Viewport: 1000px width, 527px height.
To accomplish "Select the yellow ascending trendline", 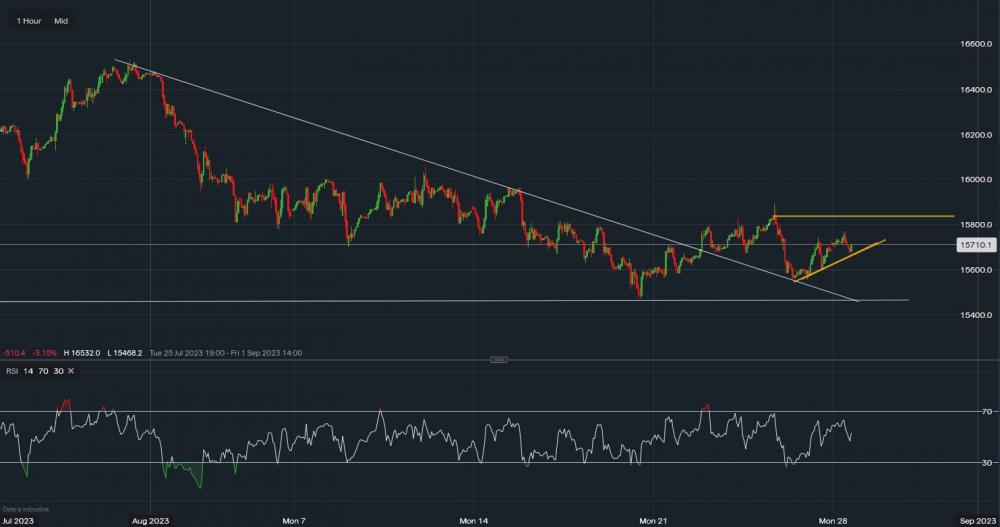I will point(840,261).
